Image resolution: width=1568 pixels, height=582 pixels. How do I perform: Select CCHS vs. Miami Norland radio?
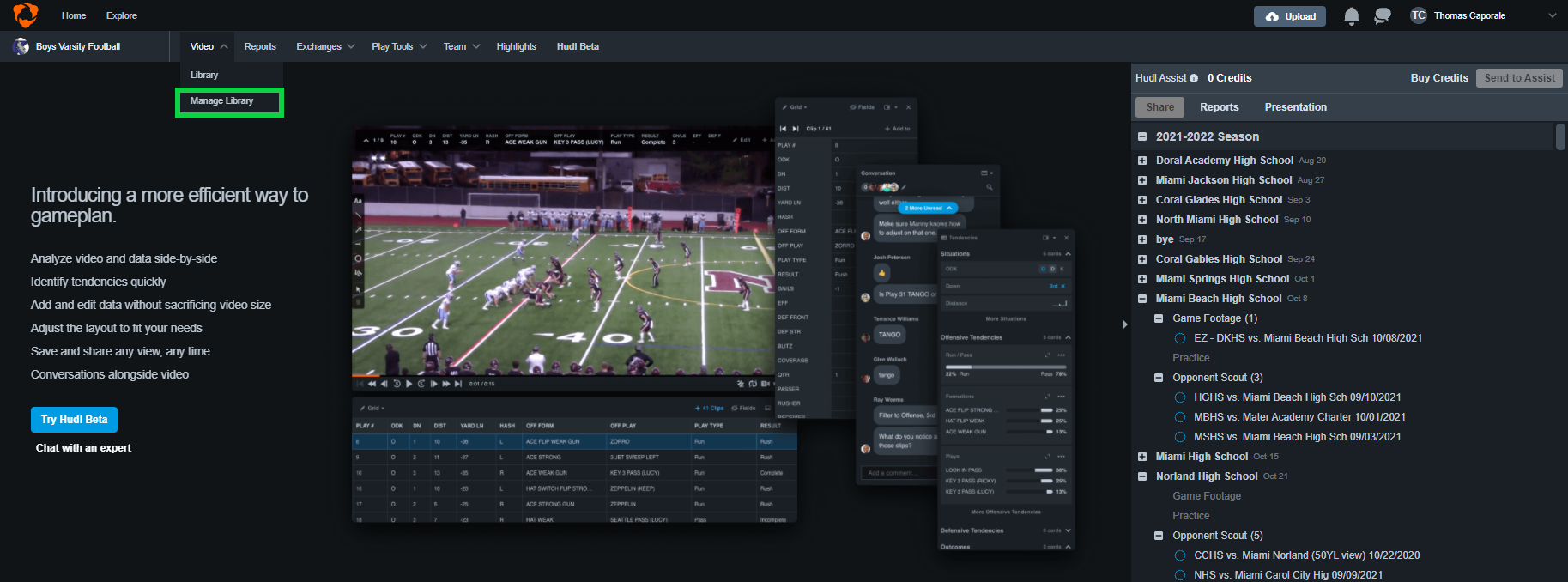tap(1180, 555)
